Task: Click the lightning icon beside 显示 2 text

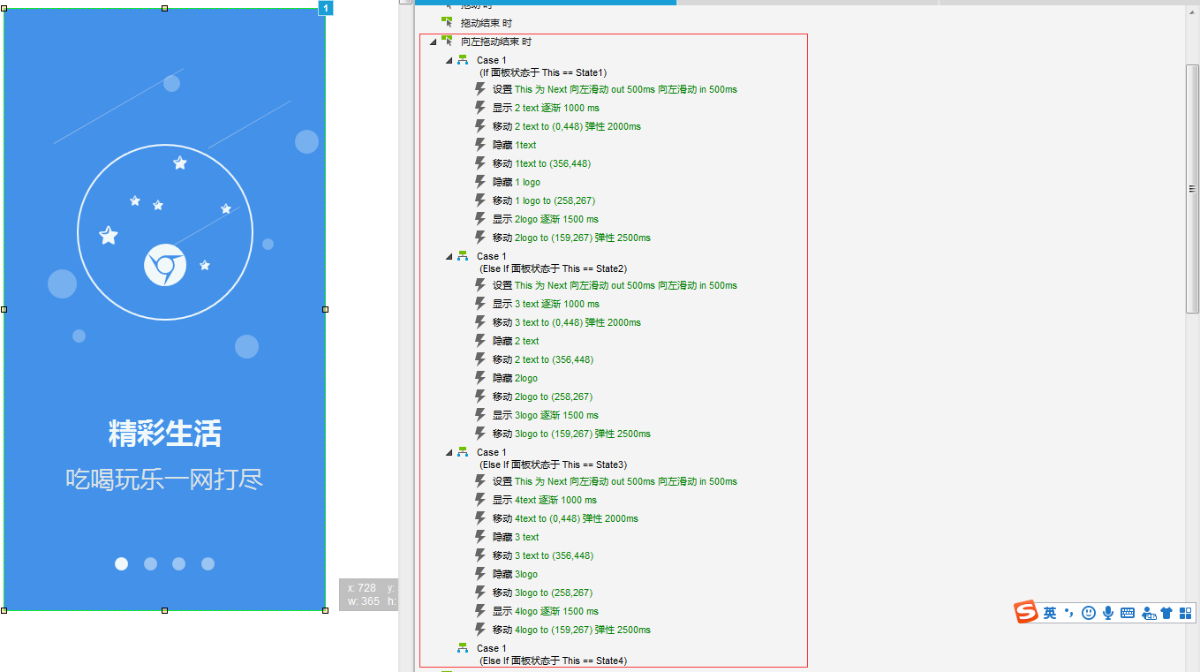Action: [480, 107]
